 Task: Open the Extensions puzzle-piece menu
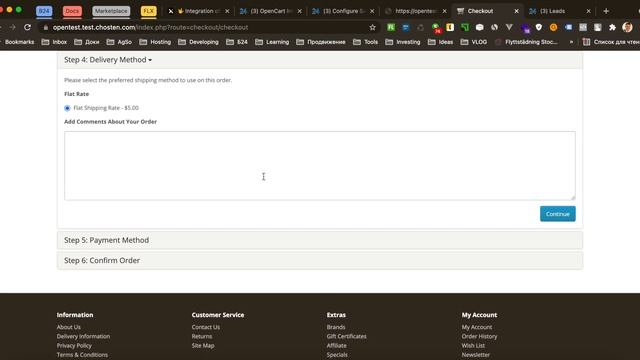point(612,27)
